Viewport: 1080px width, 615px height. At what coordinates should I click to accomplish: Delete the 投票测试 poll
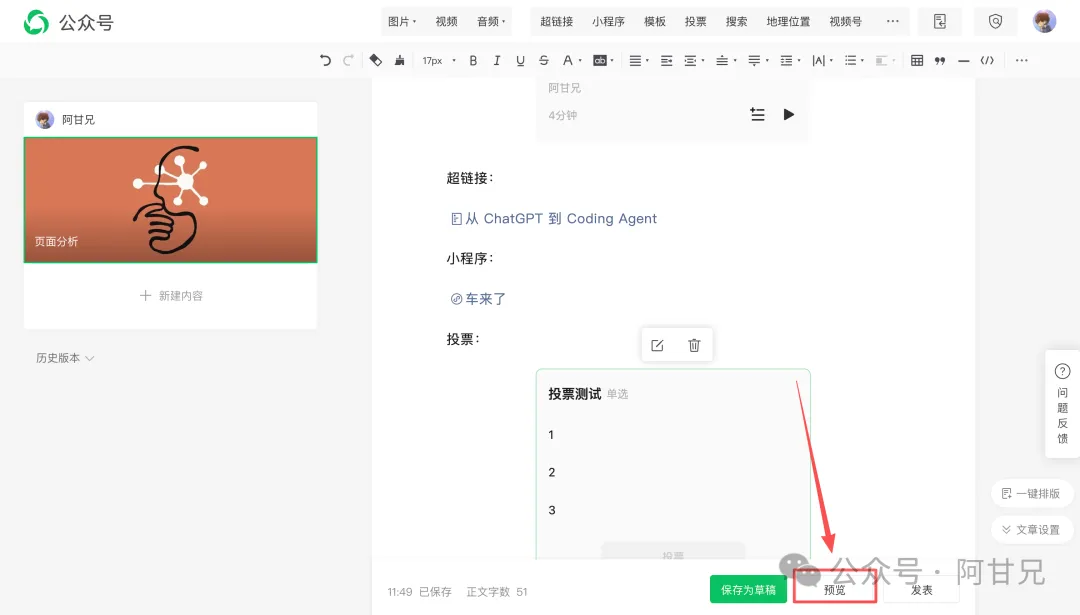click(694, 345)
